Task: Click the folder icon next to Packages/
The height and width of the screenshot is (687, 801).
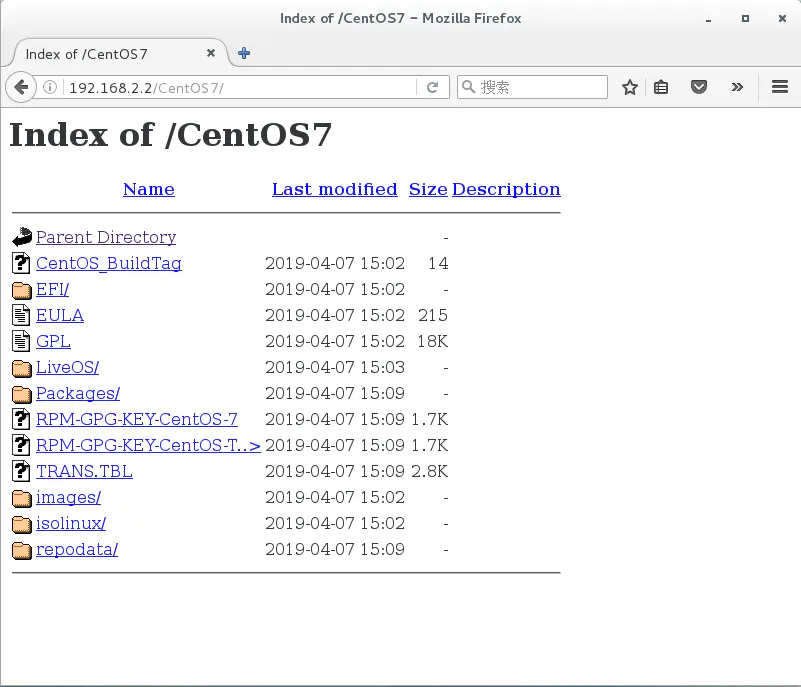Action: tap(21, 394)
